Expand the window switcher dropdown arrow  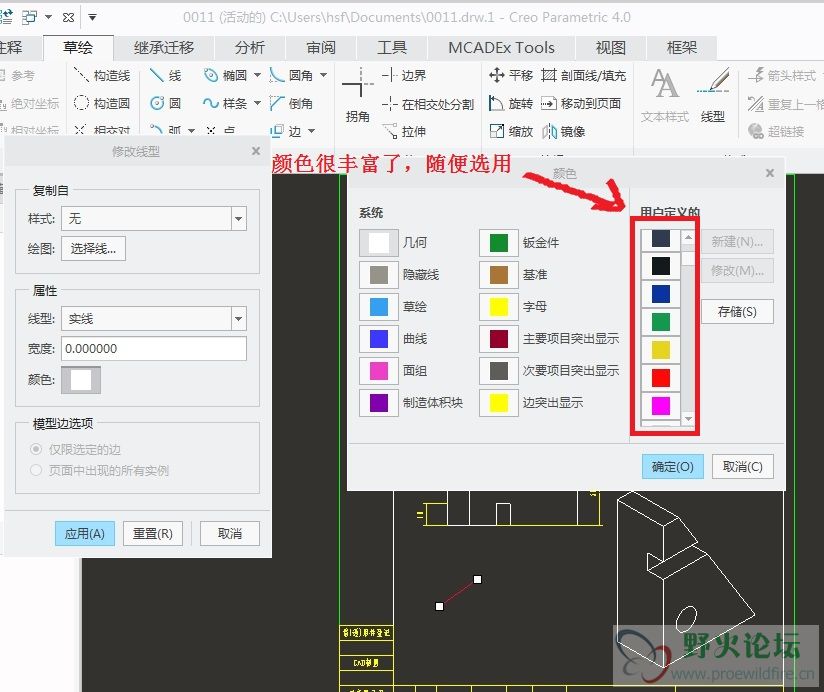pos(48,18)
